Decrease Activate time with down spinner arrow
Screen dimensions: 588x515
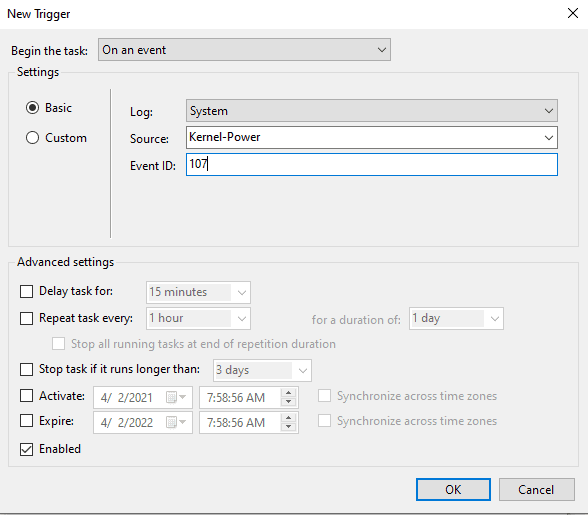288,402
